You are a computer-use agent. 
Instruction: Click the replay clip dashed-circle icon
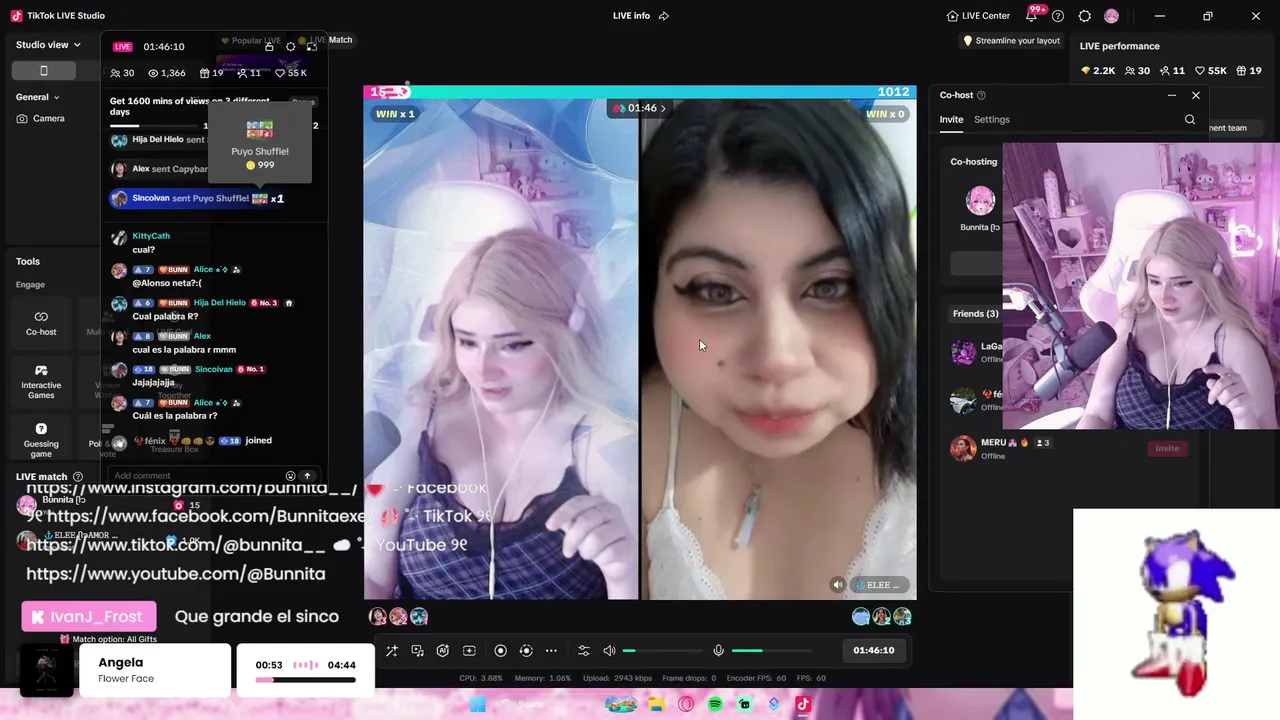pyautogui.click(x=526, y=651)
